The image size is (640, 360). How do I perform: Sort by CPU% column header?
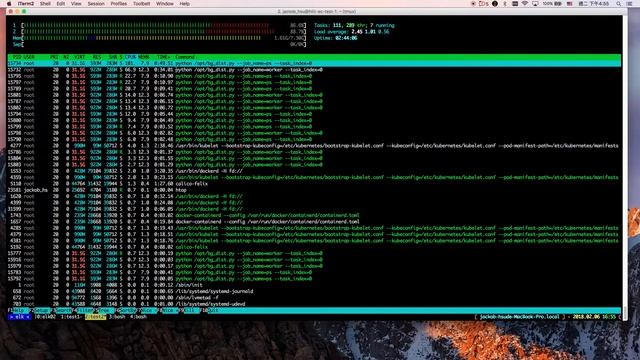[x=131, y=57]
